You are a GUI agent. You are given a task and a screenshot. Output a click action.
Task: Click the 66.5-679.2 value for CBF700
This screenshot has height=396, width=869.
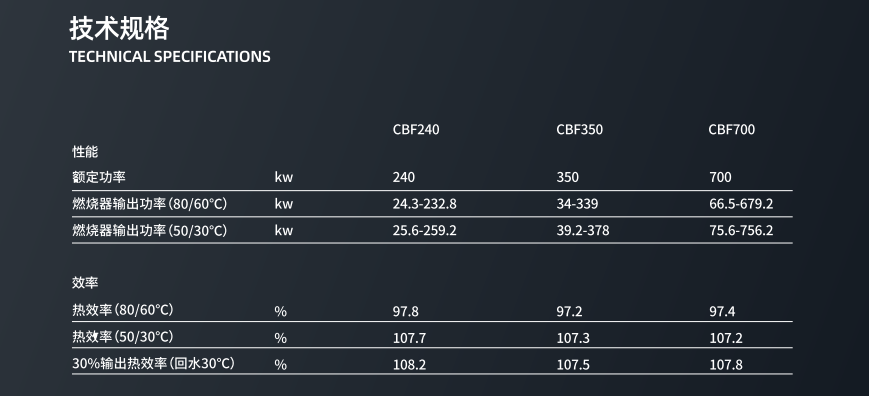pos(741,204)
